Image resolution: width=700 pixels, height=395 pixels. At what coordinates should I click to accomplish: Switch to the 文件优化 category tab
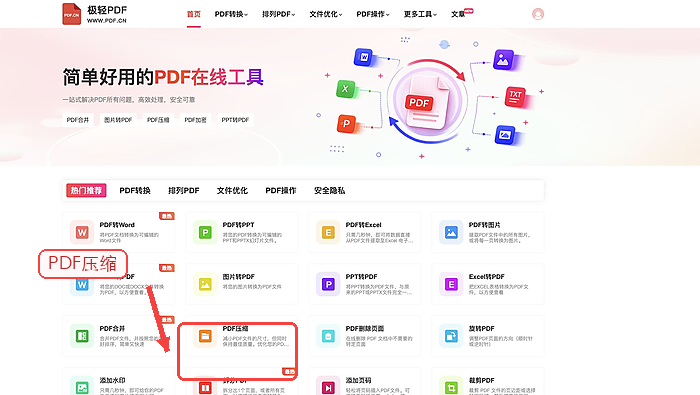pyautogui.click(x=232, y=191)
